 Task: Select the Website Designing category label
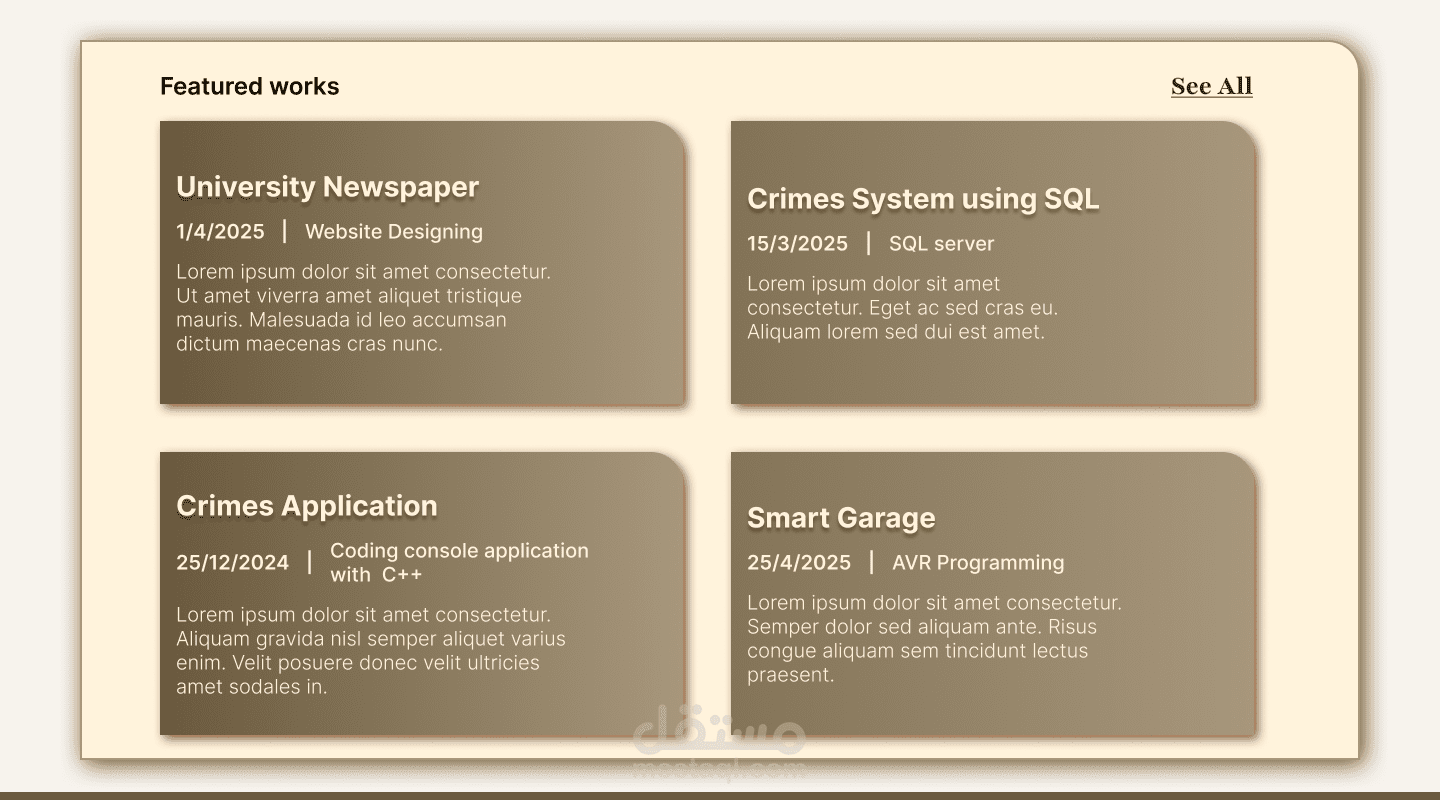coord(394,232)
